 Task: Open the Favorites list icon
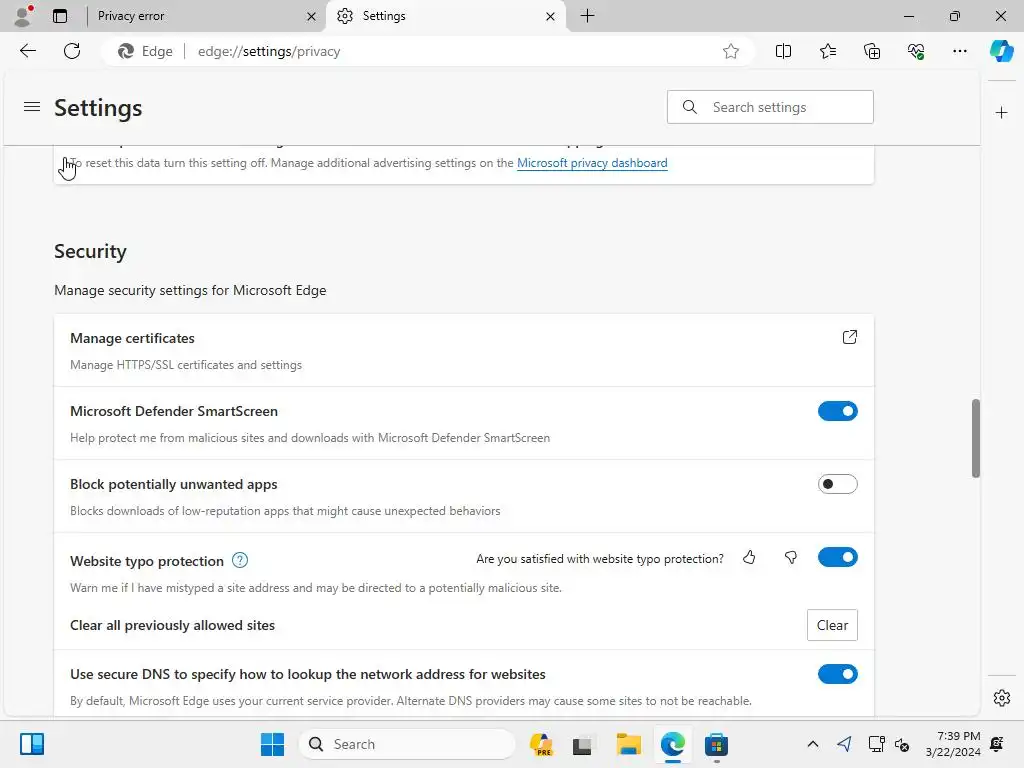tap(827, 51)
